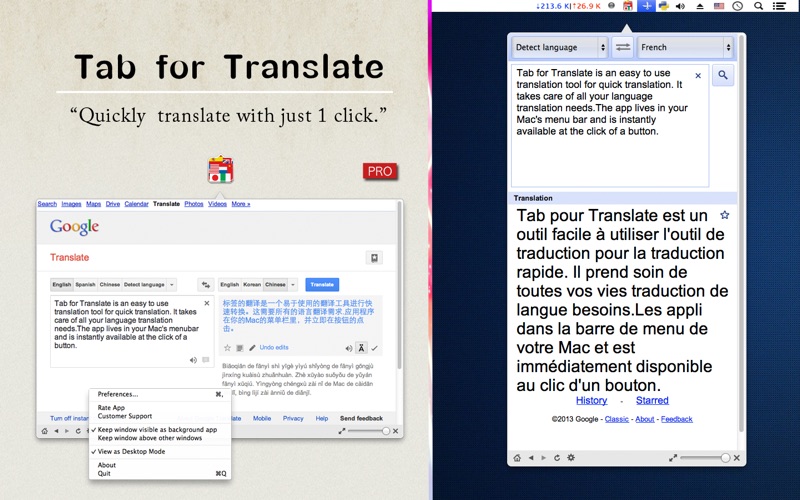Clear the source text with the X icon
The image size is (800, 500).
[698, 76]
